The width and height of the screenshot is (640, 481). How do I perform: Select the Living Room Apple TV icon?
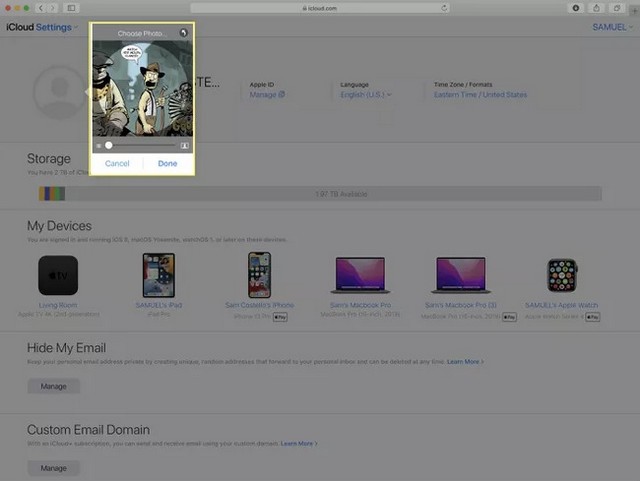58,275
